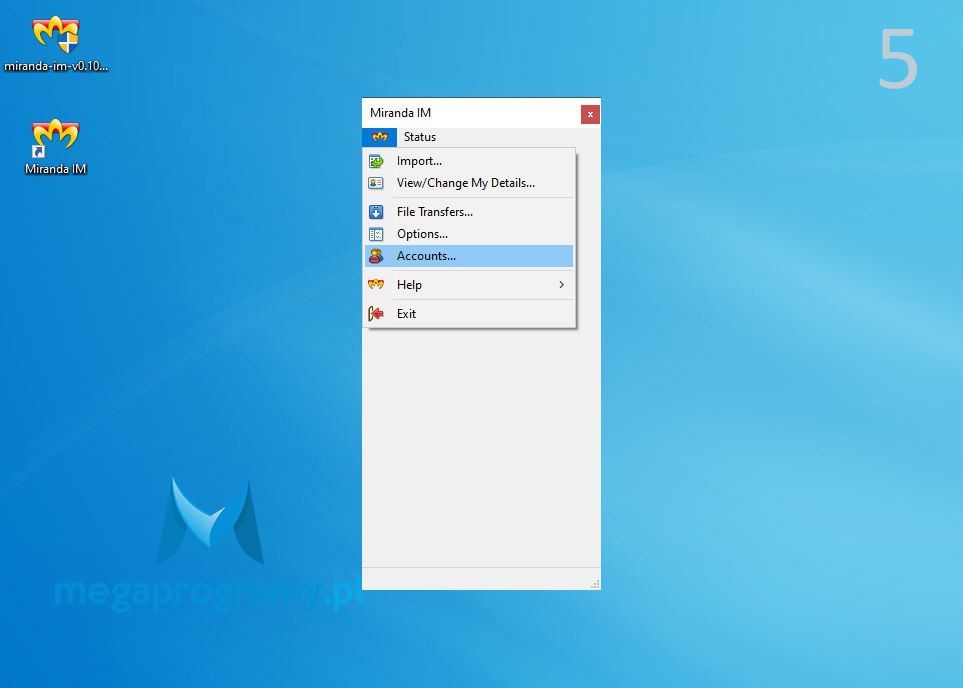Open File Transfers... menu entry

[x=435, y=212]
